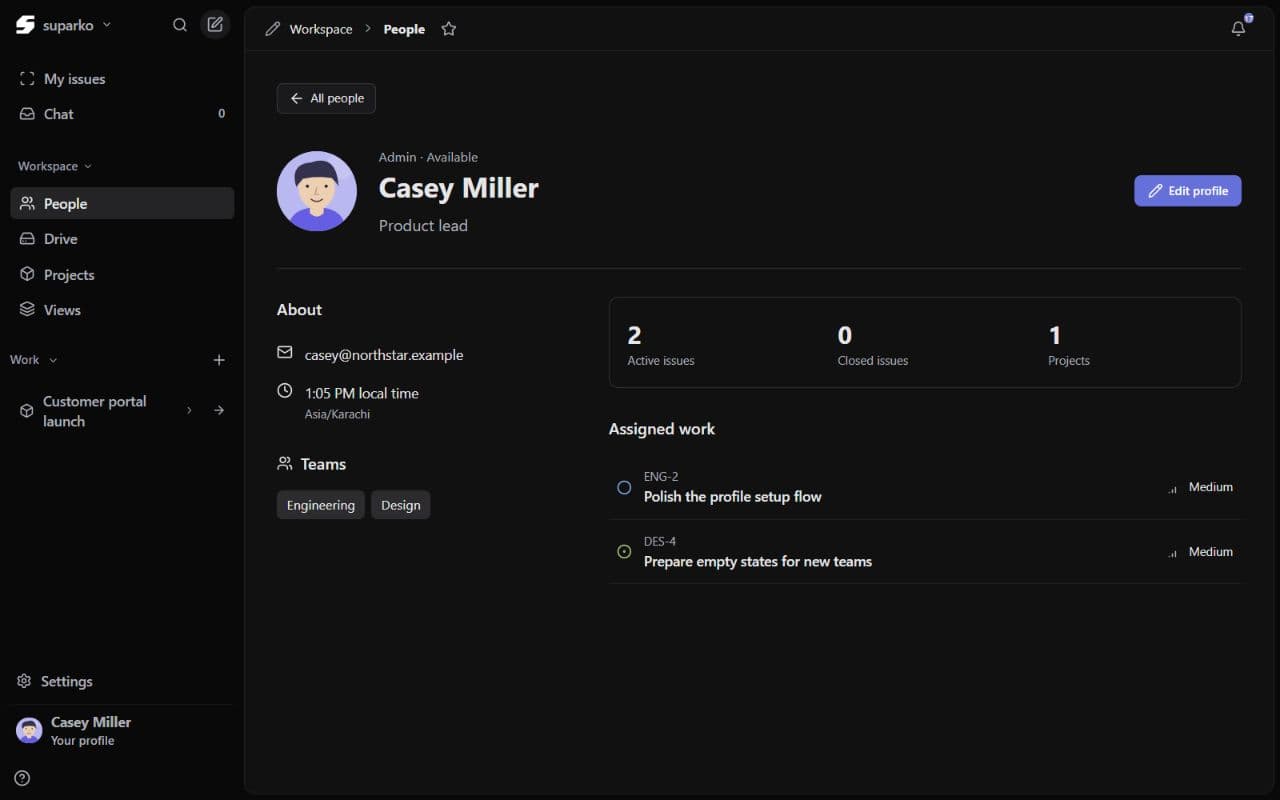Click the suparko logo icon
The width and height of the screenshot is (1280, 800).
[x=25, y=25]
